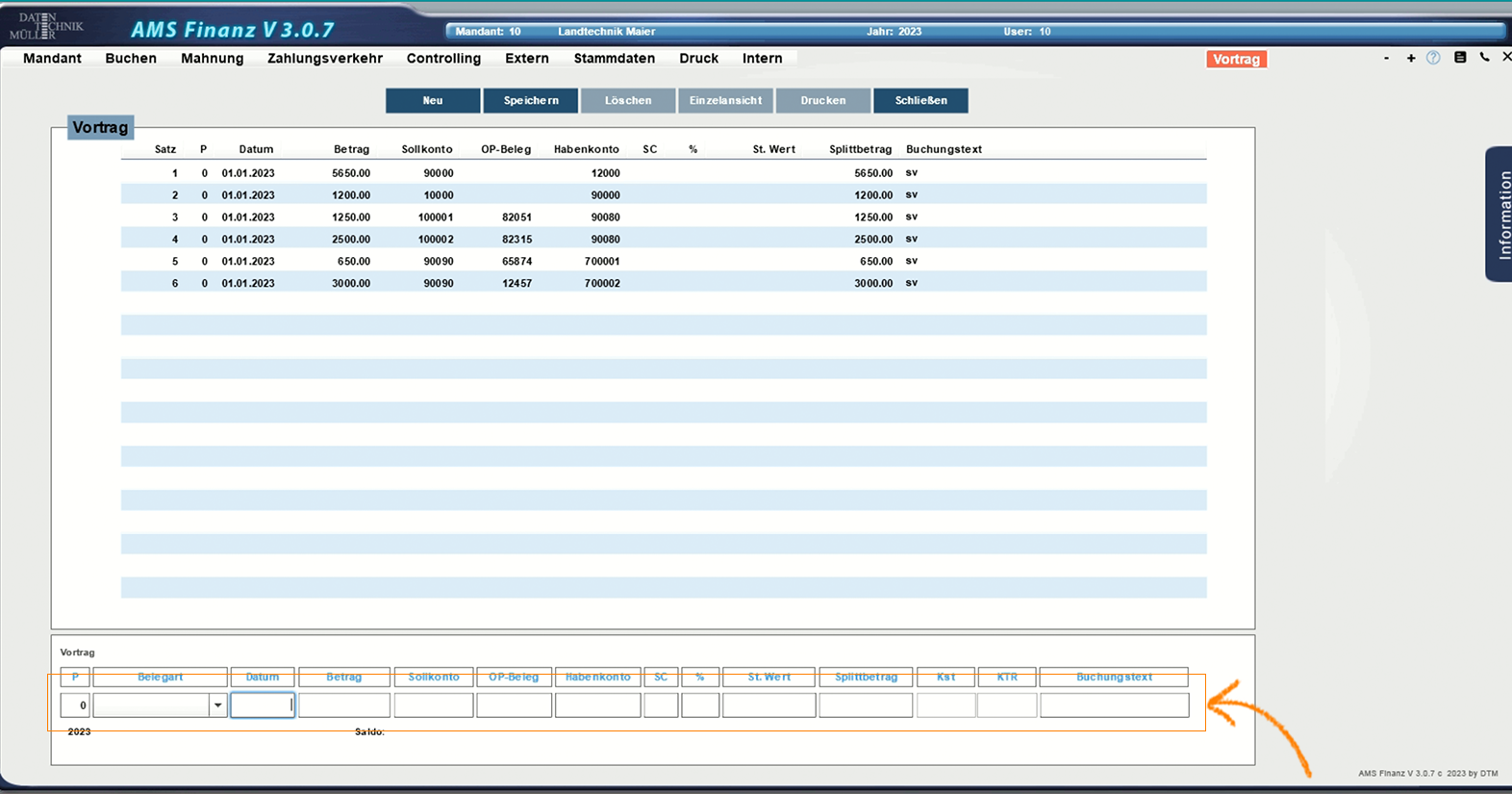
Task: Open the Zahlungsverkehr menu
Action: 325,59
